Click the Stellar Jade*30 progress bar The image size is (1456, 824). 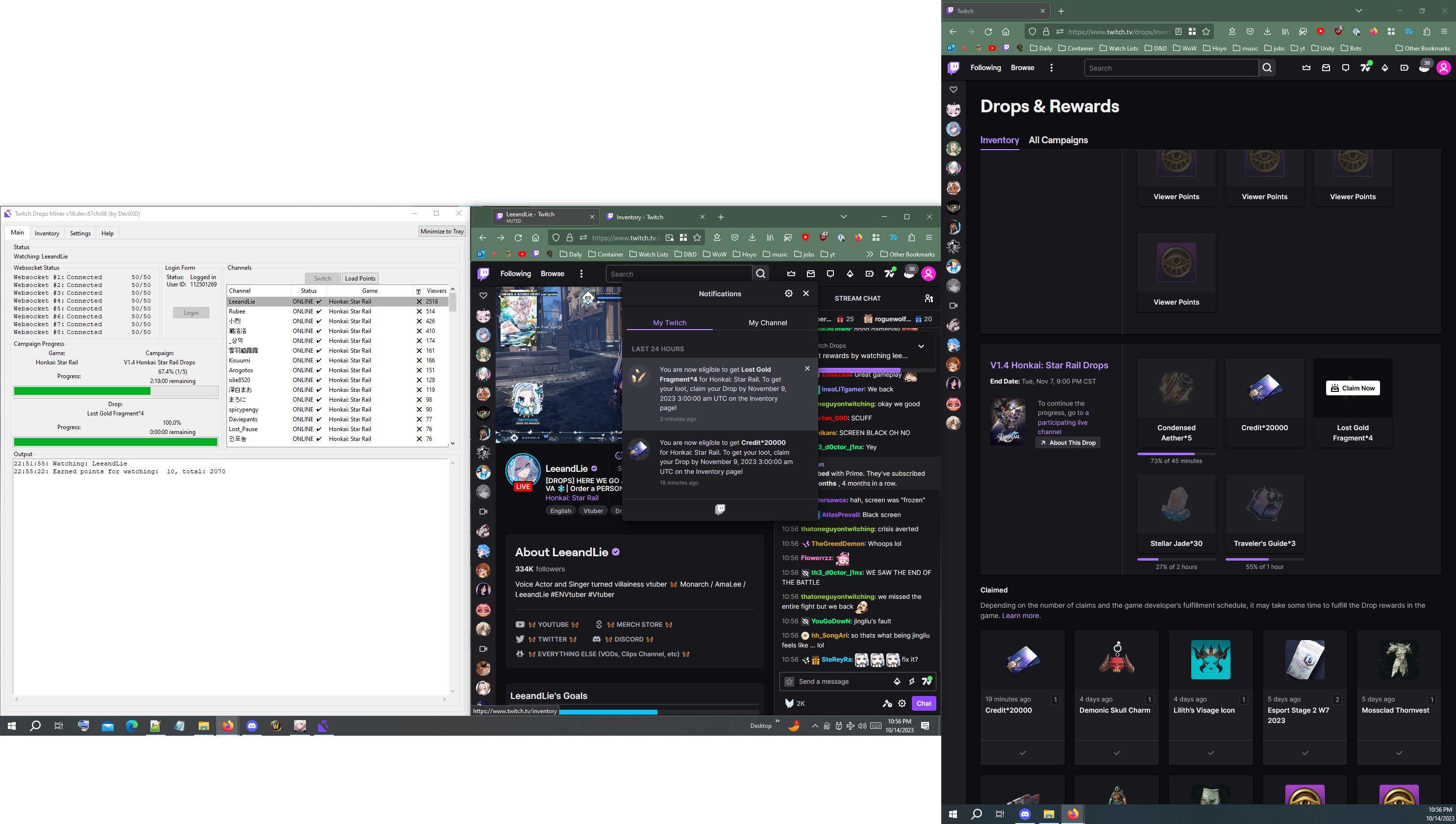[x=1176, y=558]
